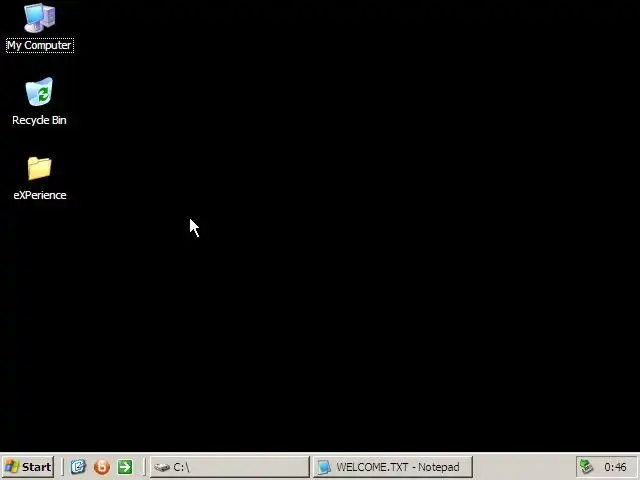Click the system tray network icon
Viewport: 640px width, 480px height.
point(587,467)
